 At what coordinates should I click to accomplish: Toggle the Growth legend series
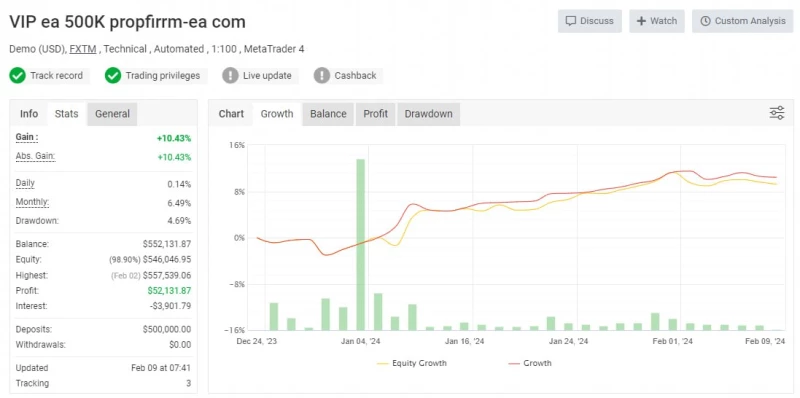point(530,363)
